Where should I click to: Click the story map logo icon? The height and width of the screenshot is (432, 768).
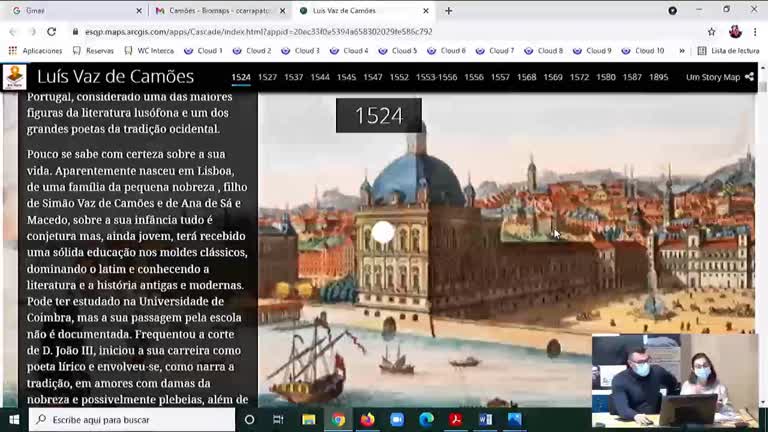point(15,76)
